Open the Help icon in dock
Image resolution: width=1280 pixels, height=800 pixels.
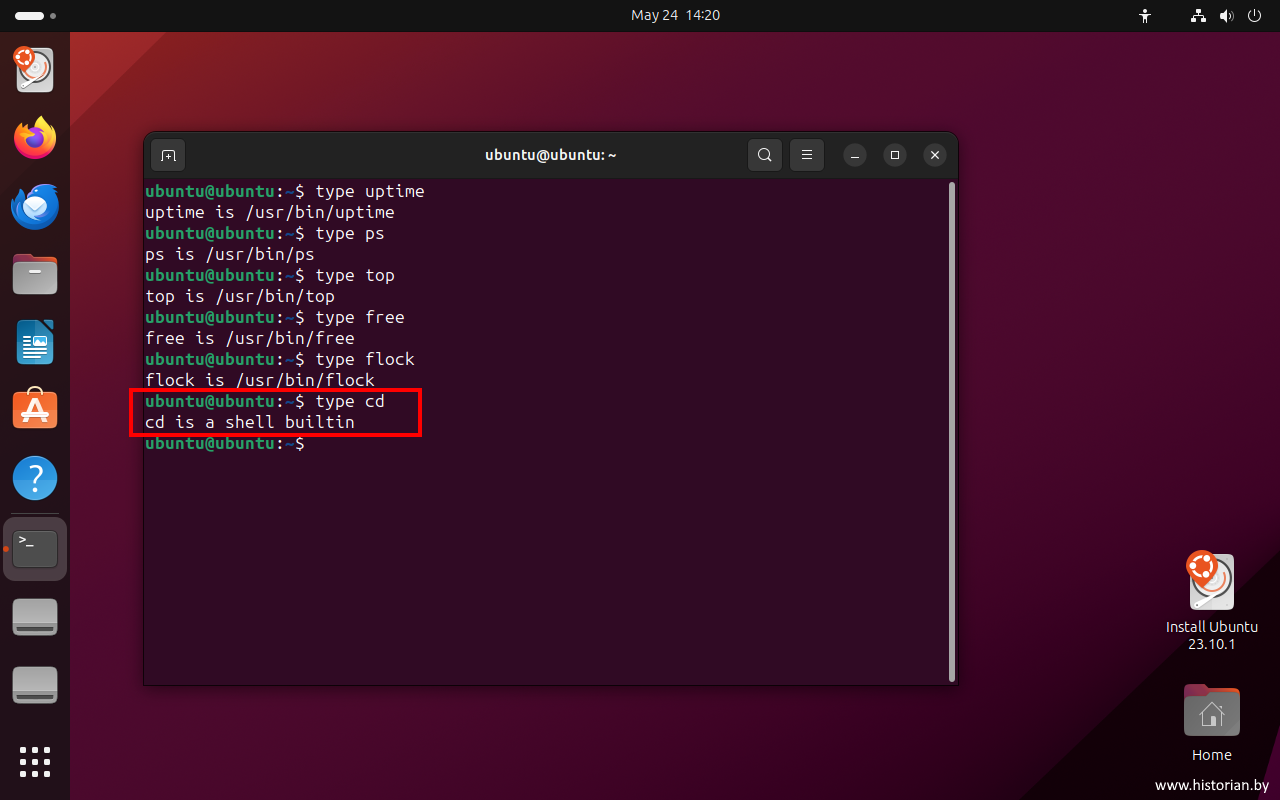click(35, 479)
